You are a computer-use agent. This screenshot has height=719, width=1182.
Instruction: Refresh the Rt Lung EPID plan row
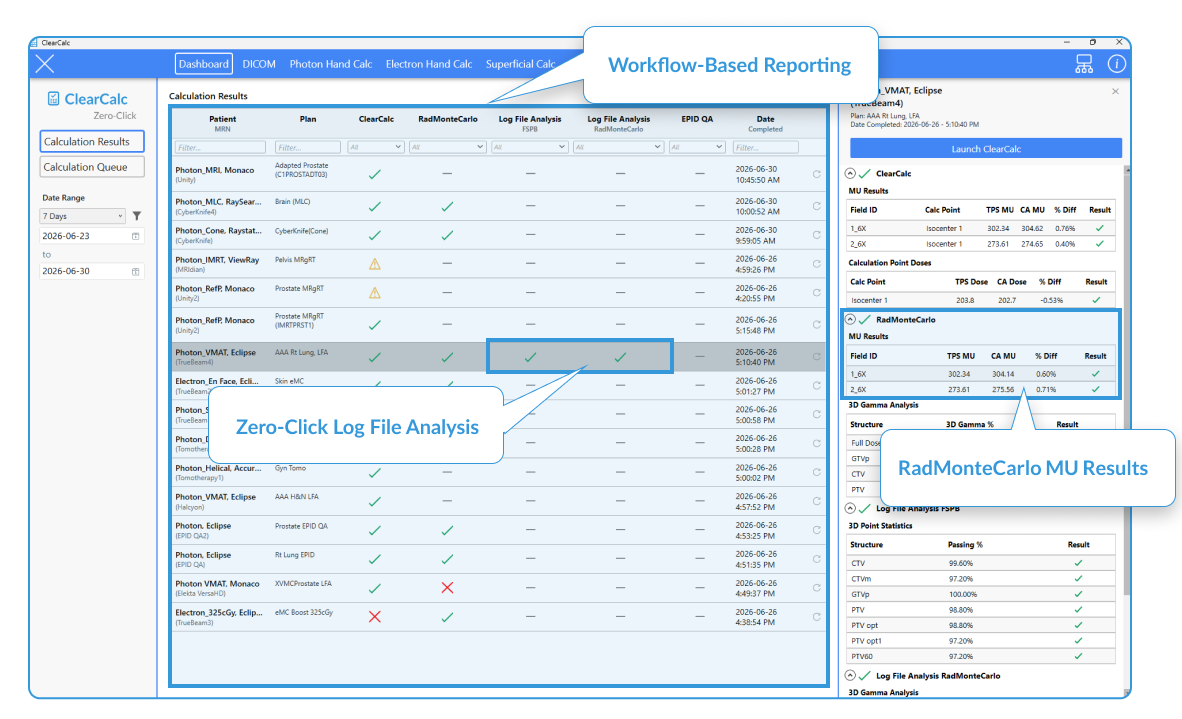[x=816, y=559]
